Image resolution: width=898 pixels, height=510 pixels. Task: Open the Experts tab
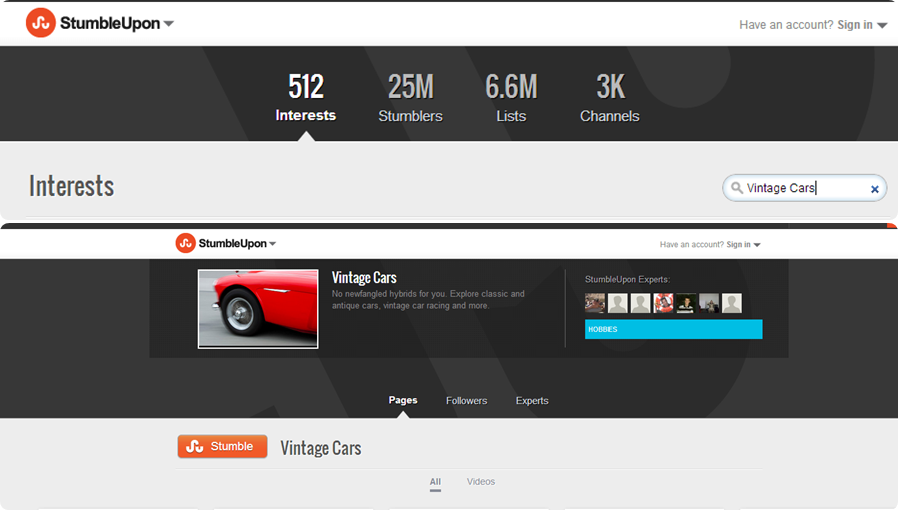tap(532, 401)
